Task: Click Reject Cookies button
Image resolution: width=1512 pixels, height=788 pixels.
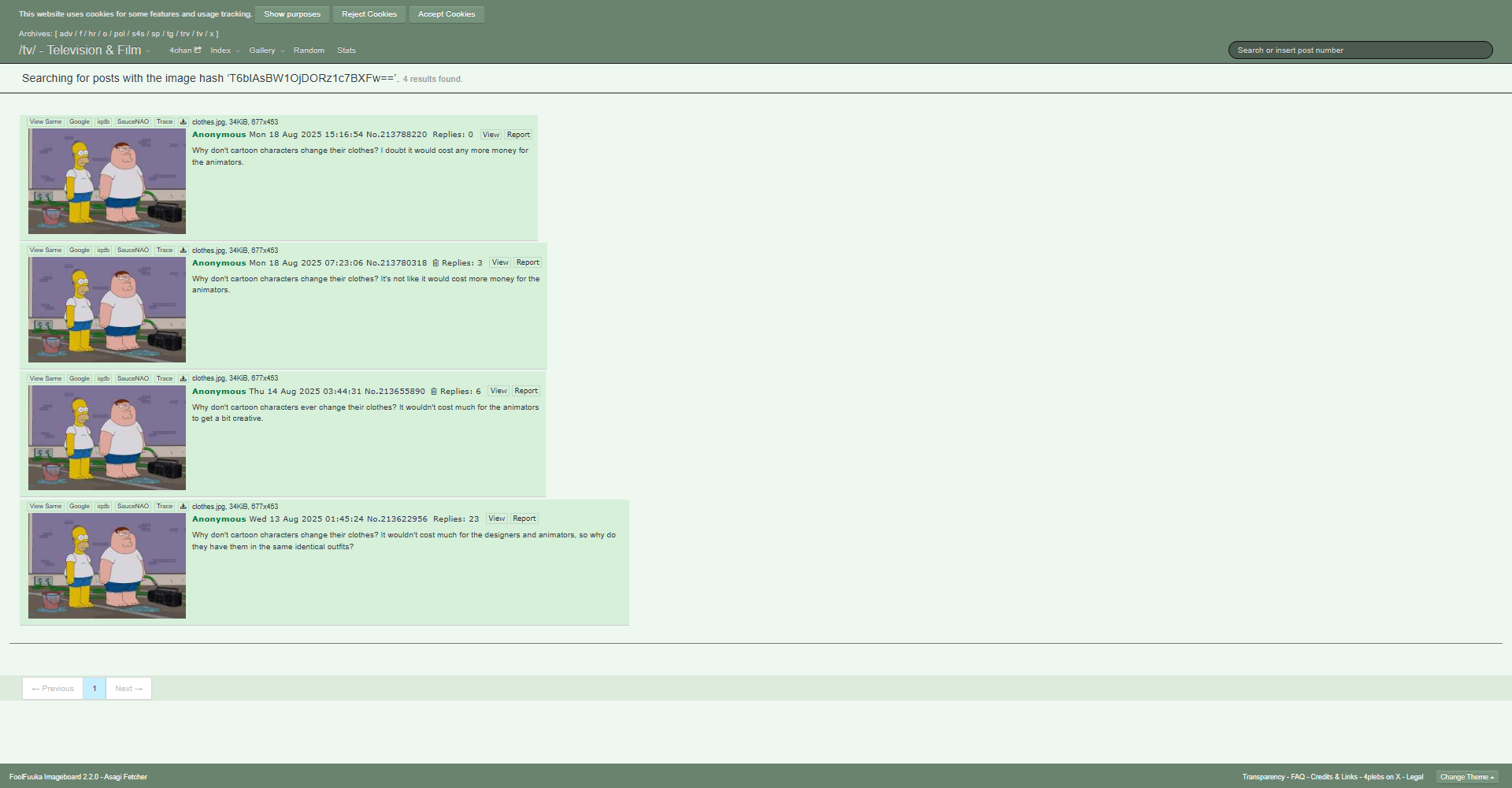Action: click(369, 14)
